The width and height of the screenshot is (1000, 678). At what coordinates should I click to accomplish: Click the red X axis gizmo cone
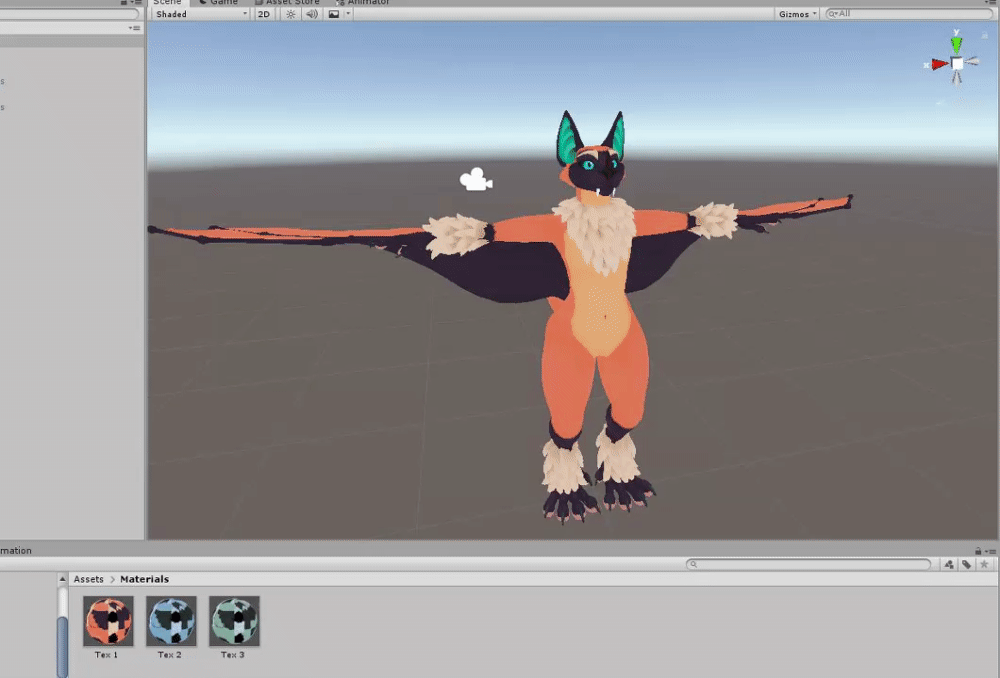939,64
